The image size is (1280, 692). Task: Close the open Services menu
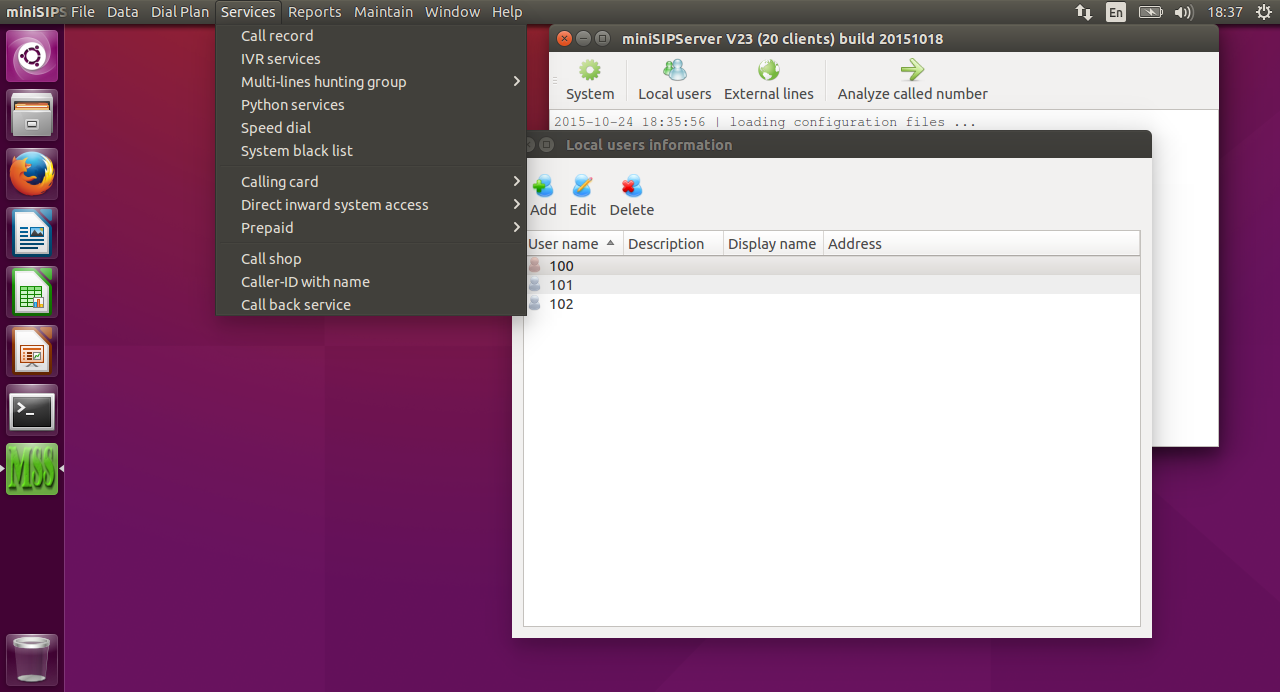point(248,12)
